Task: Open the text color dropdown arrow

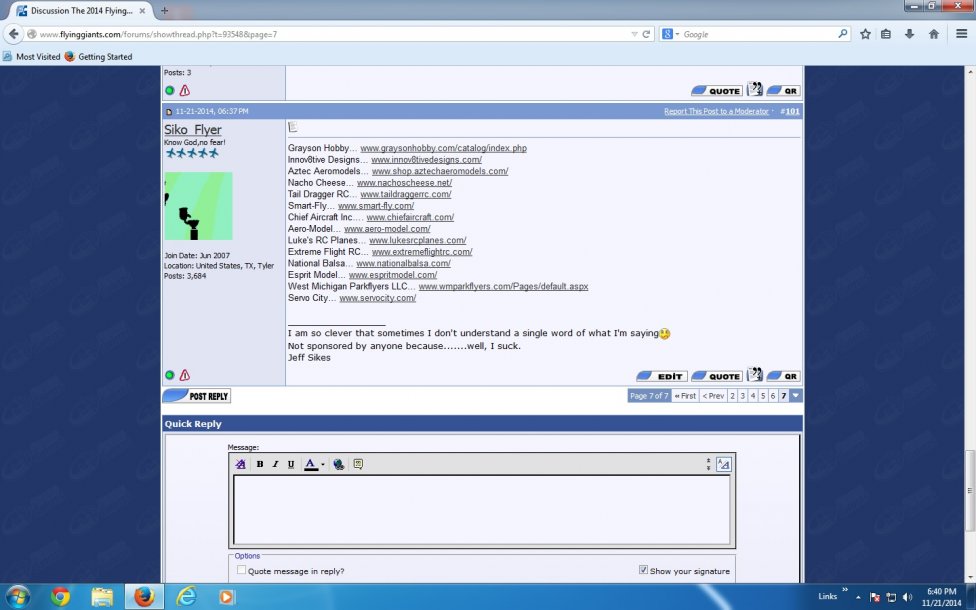Action: point(322,464)
